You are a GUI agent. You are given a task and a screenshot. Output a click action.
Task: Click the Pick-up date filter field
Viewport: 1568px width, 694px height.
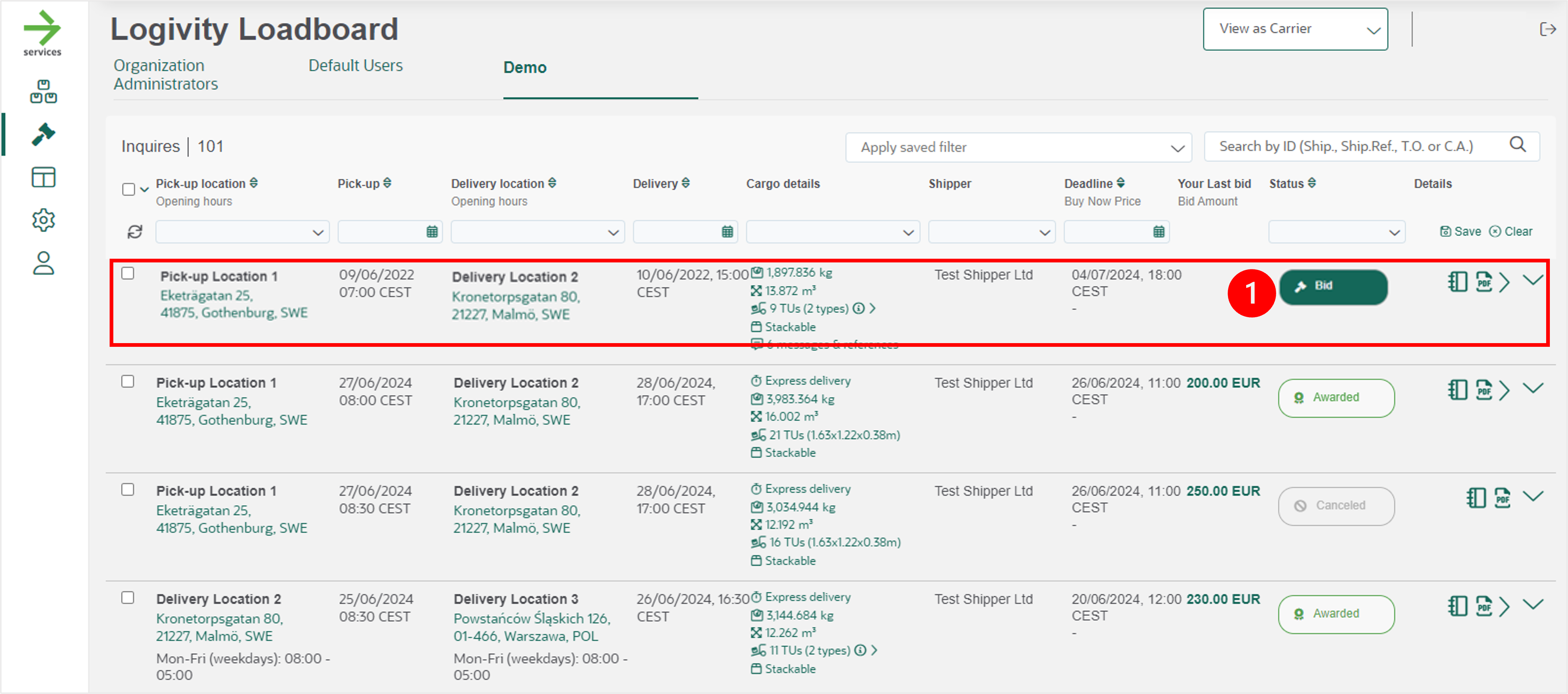(x=390, y=232)
